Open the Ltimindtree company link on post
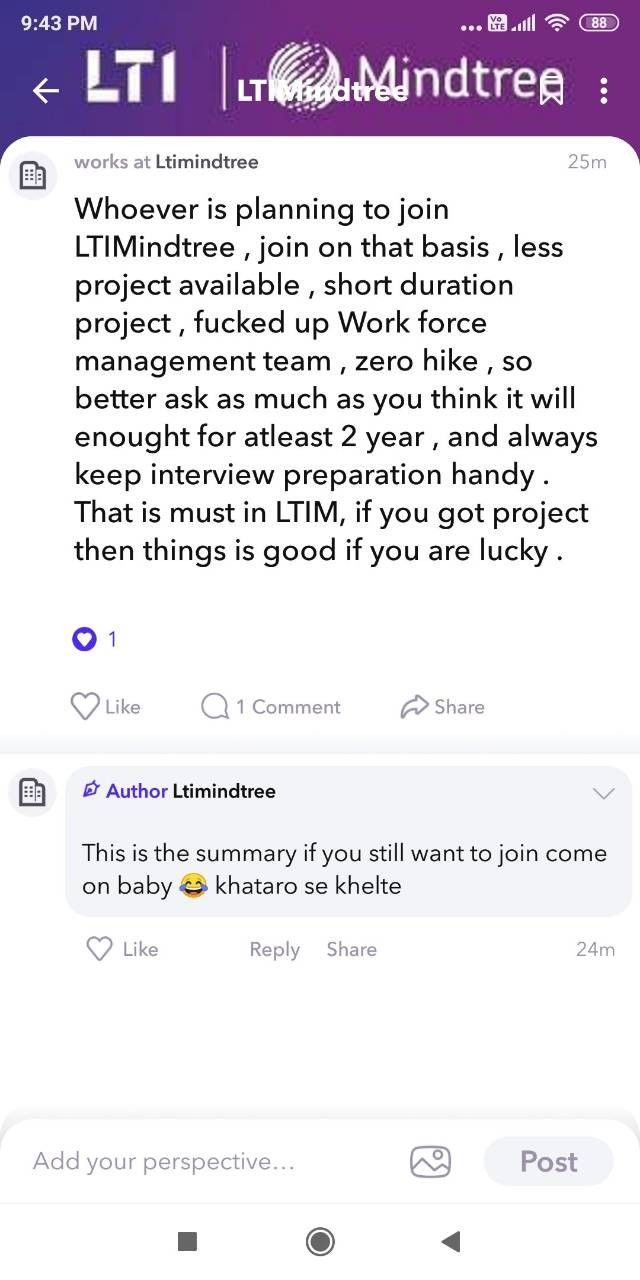Screen dimensions: 640x1280 click(206, 162)
